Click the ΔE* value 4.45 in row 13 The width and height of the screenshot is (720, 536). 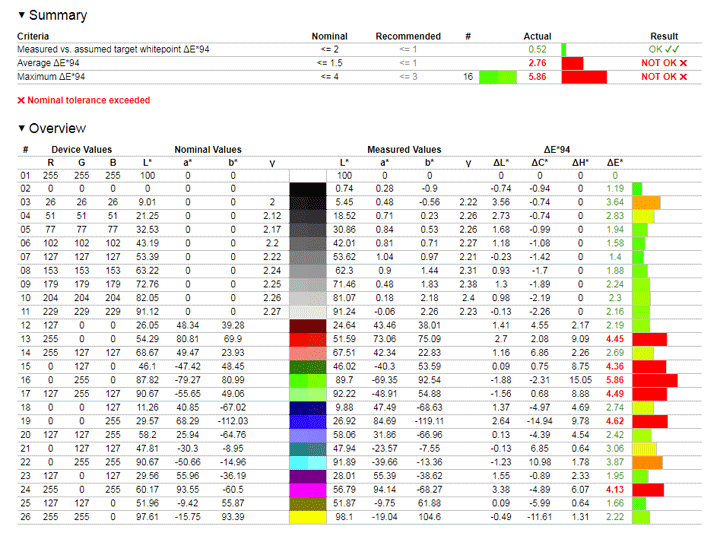click(x=615, y=339)
